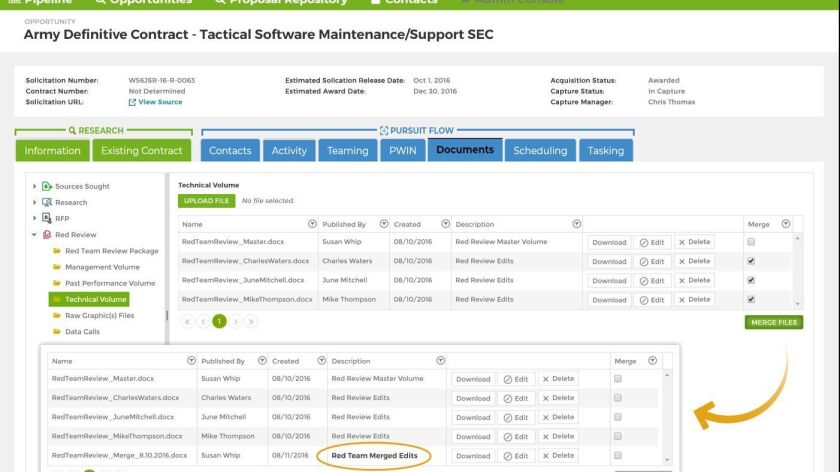
Task: Download upper RedTeamReview_Master.docx
Action: tap(609, 242)
